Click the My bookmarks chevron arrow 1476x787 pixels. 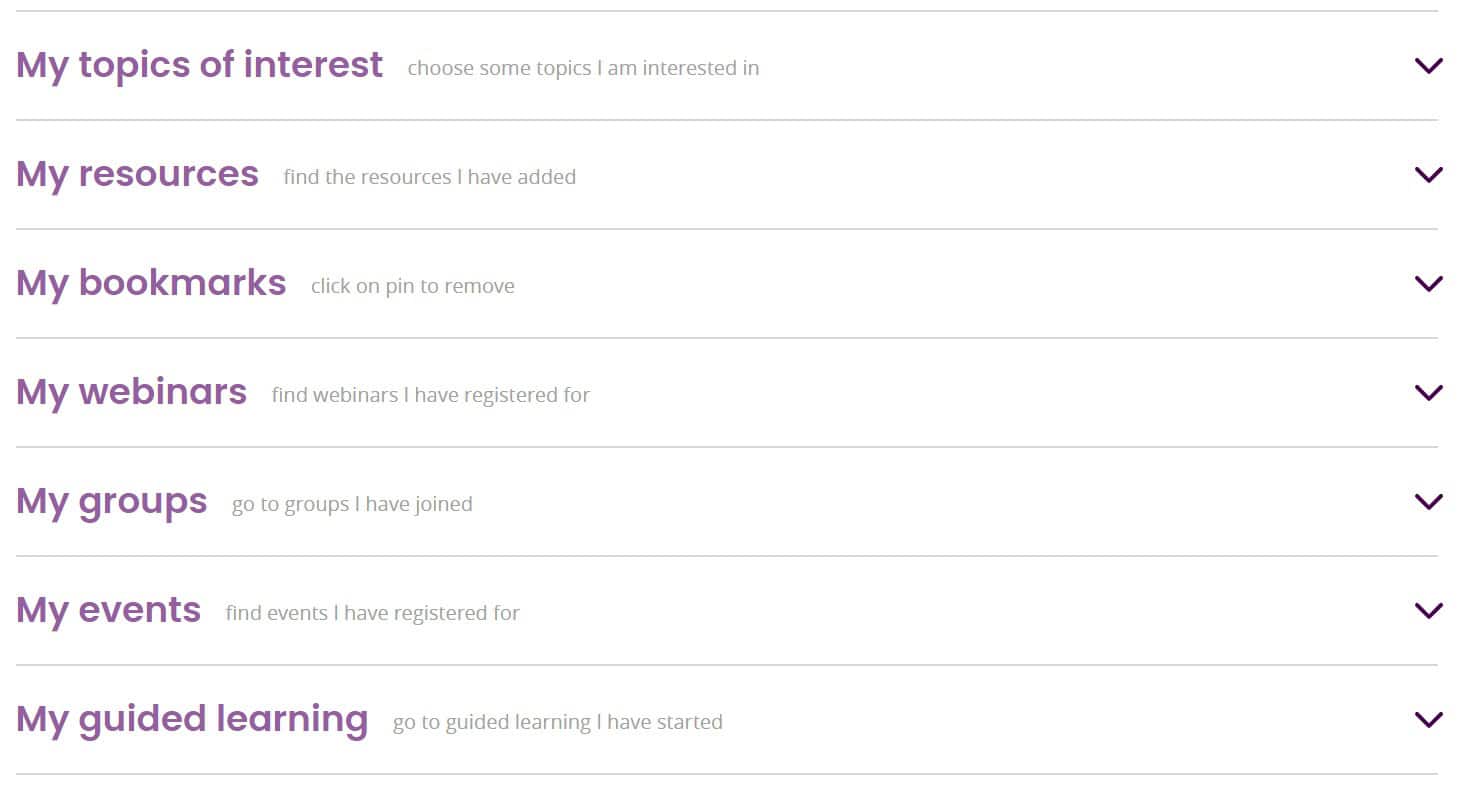point(1429,284)
